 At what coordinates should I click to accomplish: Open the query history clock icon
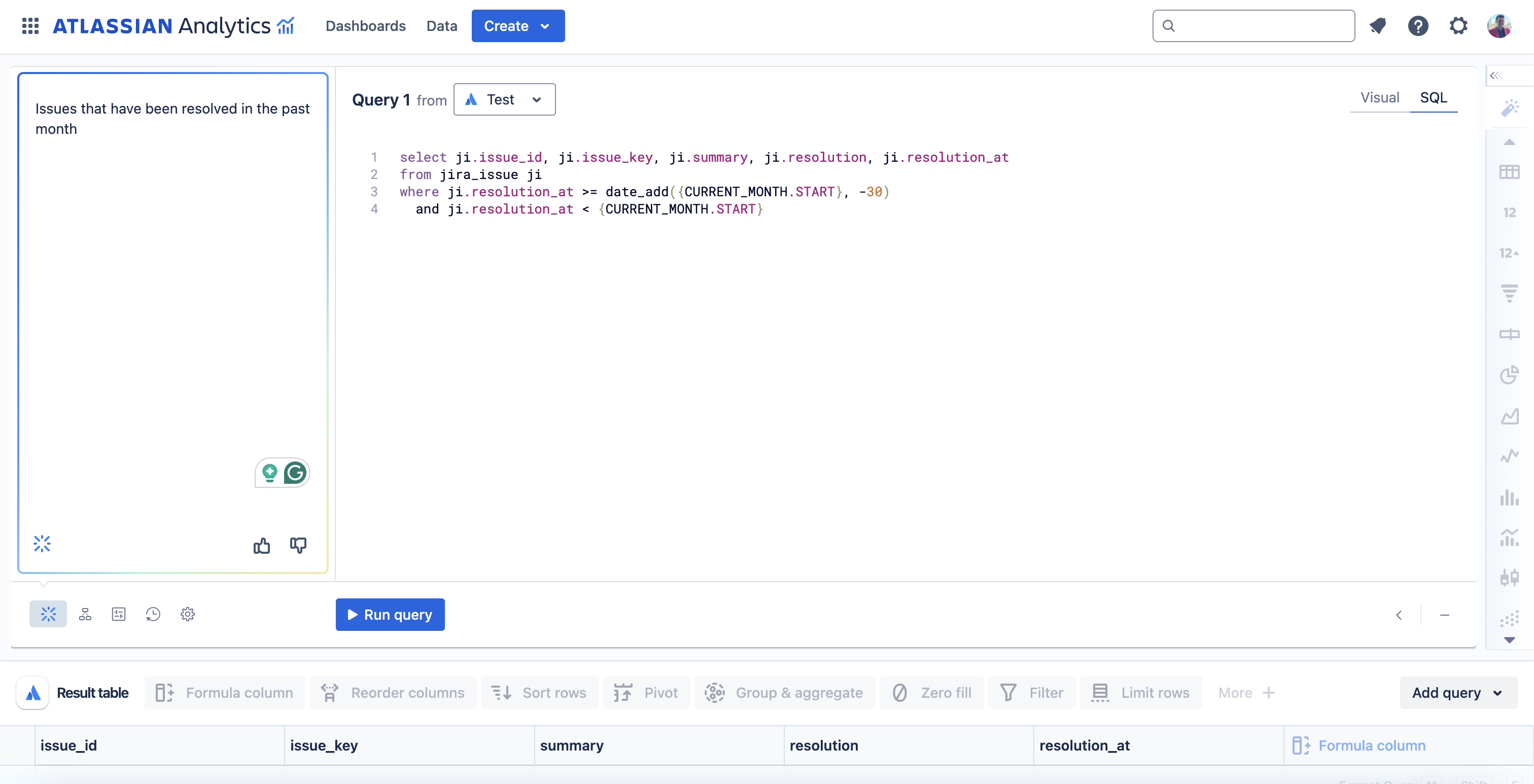point(153,614)
